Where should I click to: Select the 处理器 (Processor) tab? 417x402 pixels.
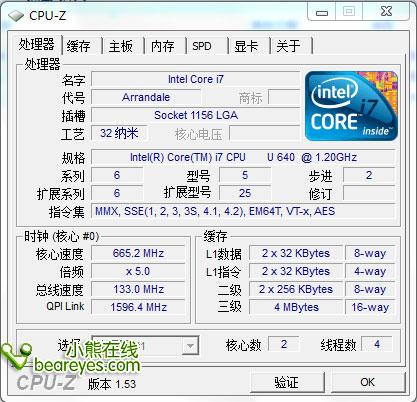37,44
